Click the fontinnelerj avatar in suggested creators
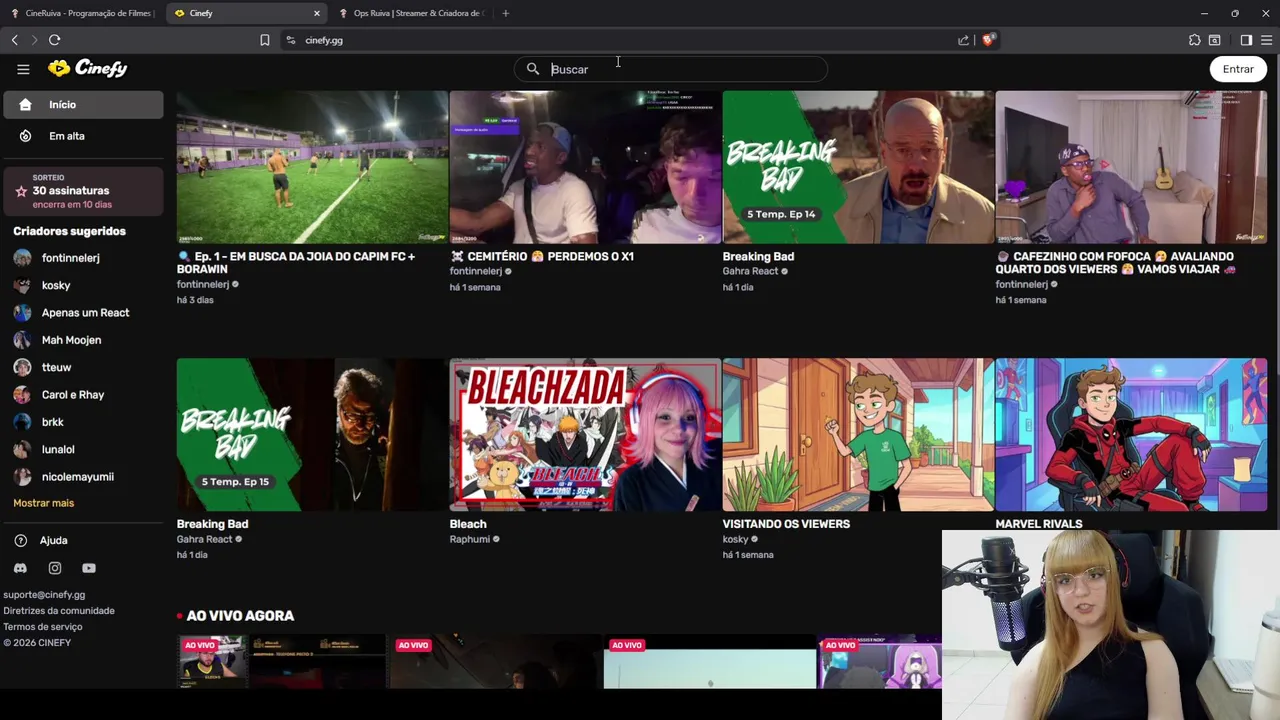 tap(22, 258)
